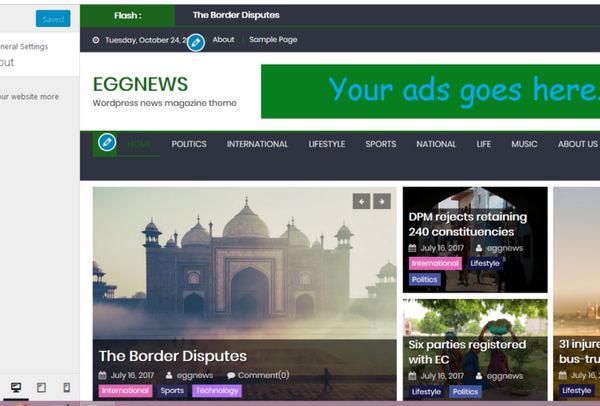Screen dimensions: 600x406
Task: Click the blue pencil edit icon beside About
Action: pyautogui.click(x=197, y=42)
